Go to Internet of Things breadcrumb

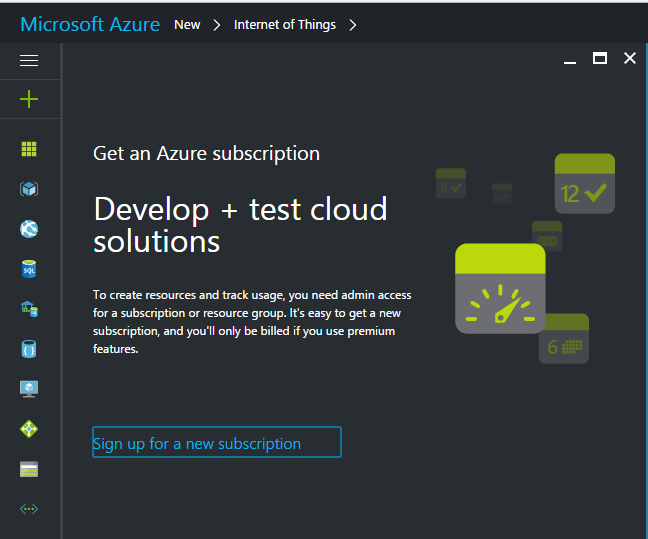point(285,25)
